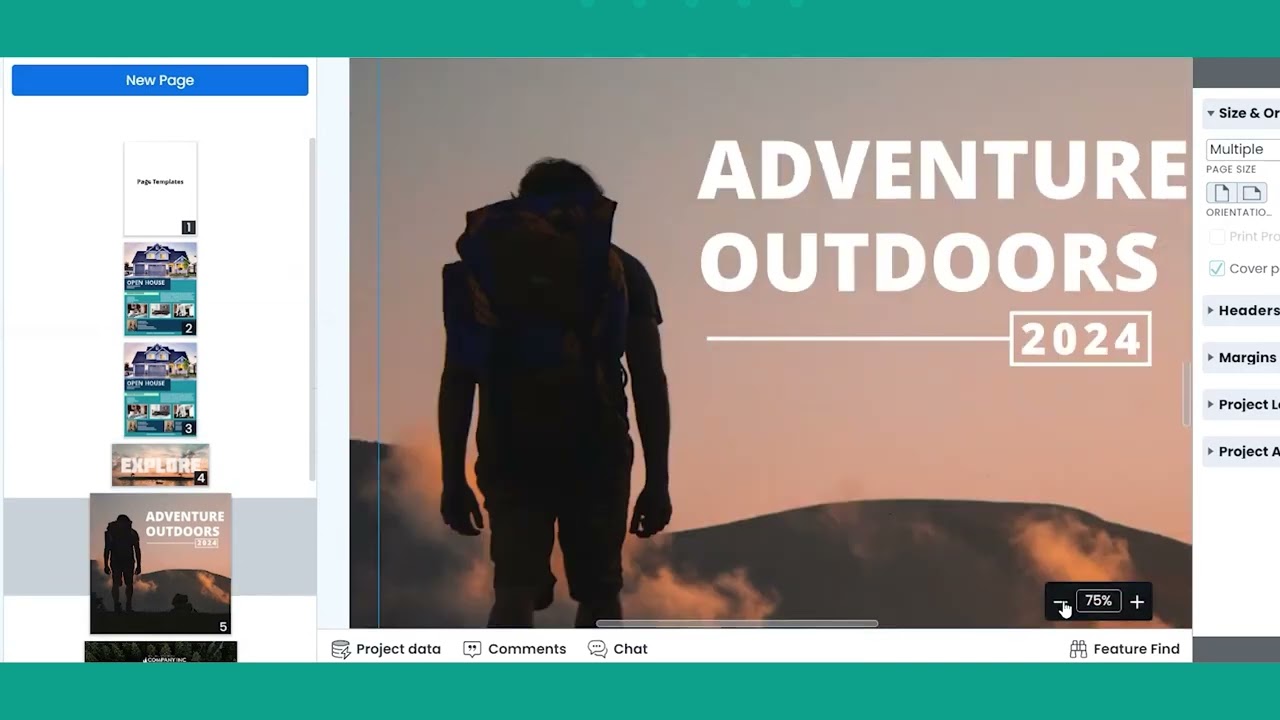The height and width of the screenshot is (720, 1280).
Task: Click the New Page button
Action: point(160,80)
